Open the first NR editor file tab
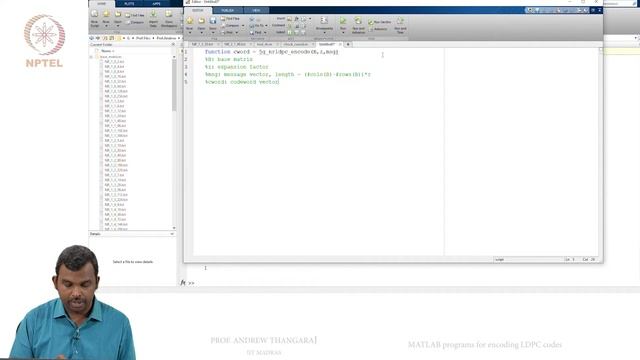 coord(204,44)
